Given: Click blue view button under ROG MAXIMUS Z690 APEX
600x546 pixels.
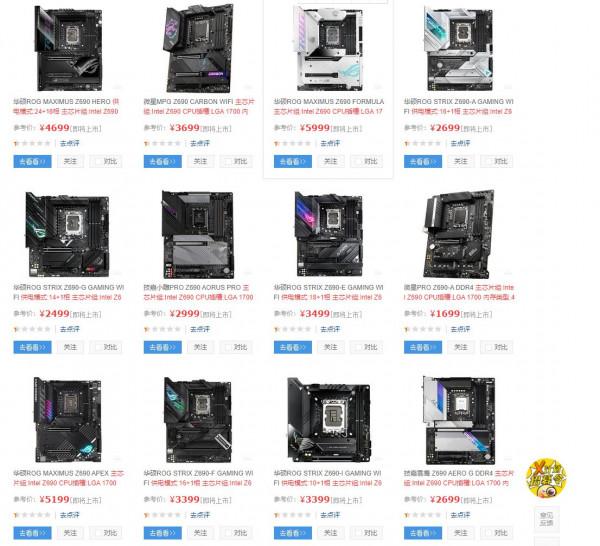Looking at the screenshot, I should point(33,533).
